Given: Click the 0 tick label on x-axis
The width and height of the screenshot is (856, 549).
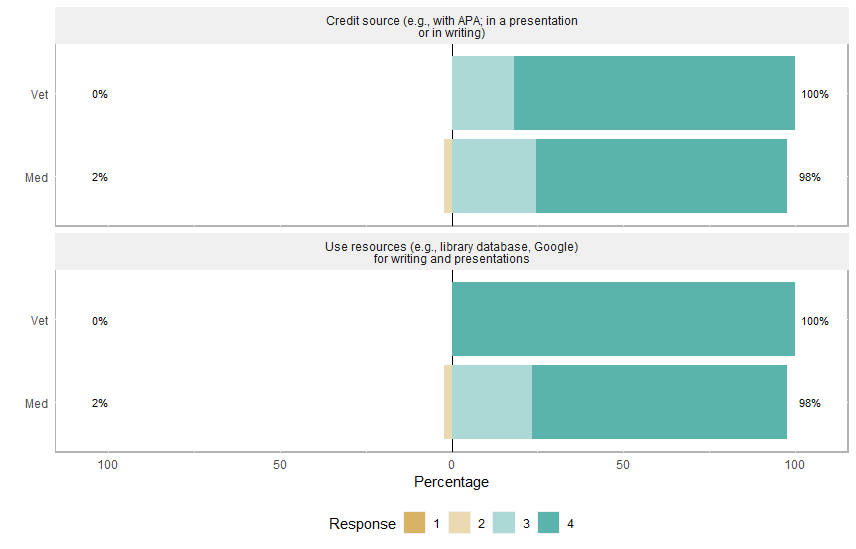Looking at the screenshot, I should tap(452, 465).
